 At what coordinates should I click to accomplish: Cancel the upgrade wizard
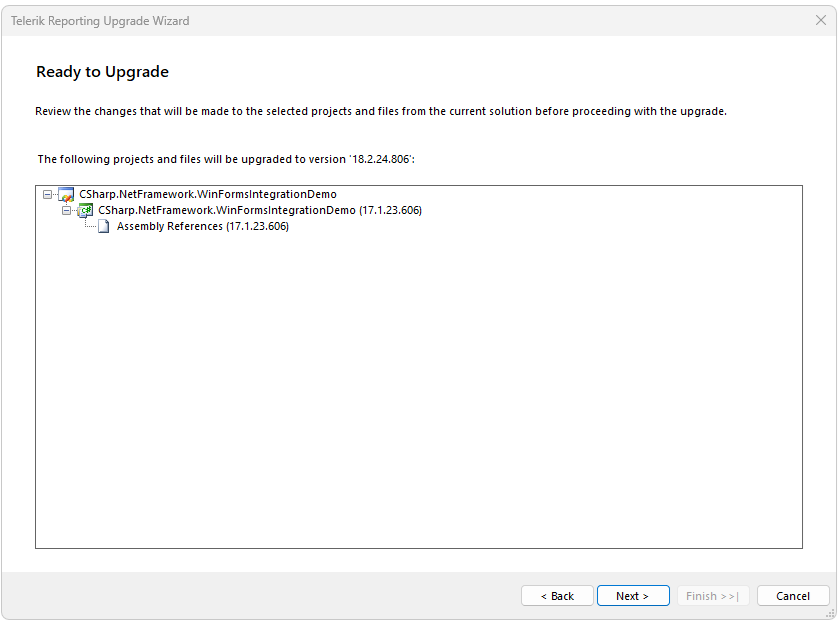click(793, 596)
